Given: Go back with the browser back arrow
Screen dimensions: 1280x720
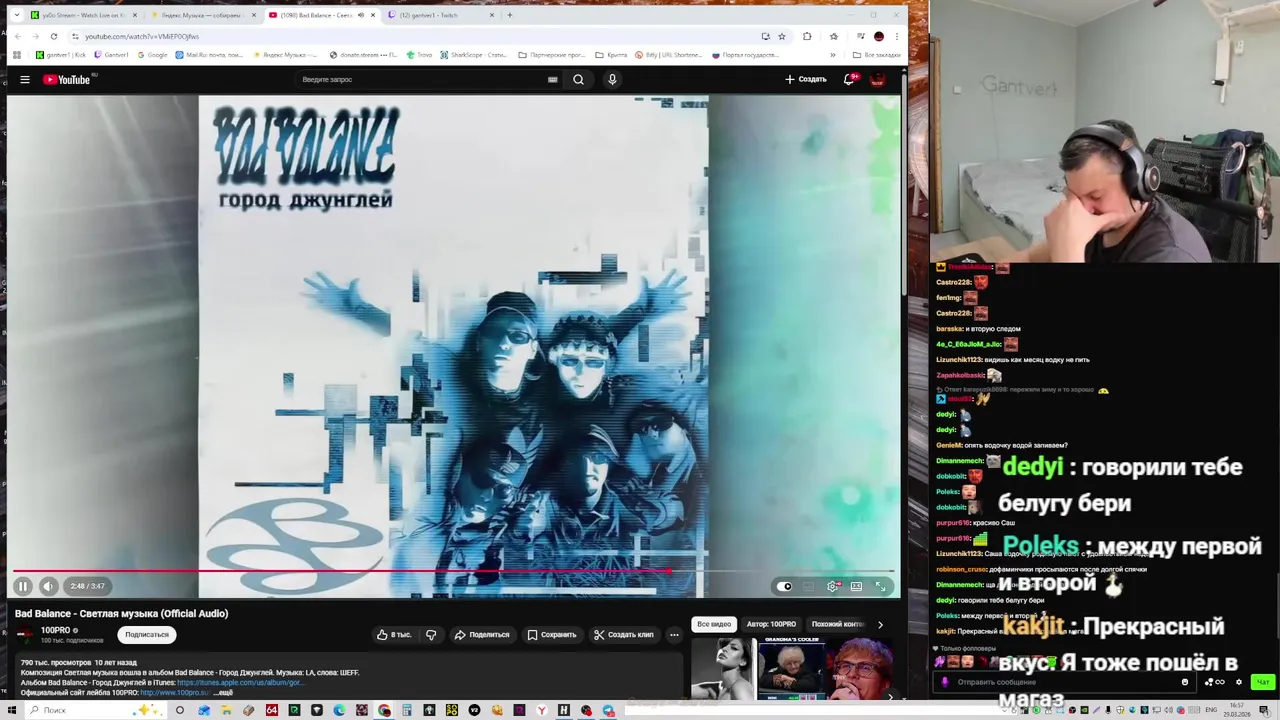Looking at the screenshot, I should point(17,36).
